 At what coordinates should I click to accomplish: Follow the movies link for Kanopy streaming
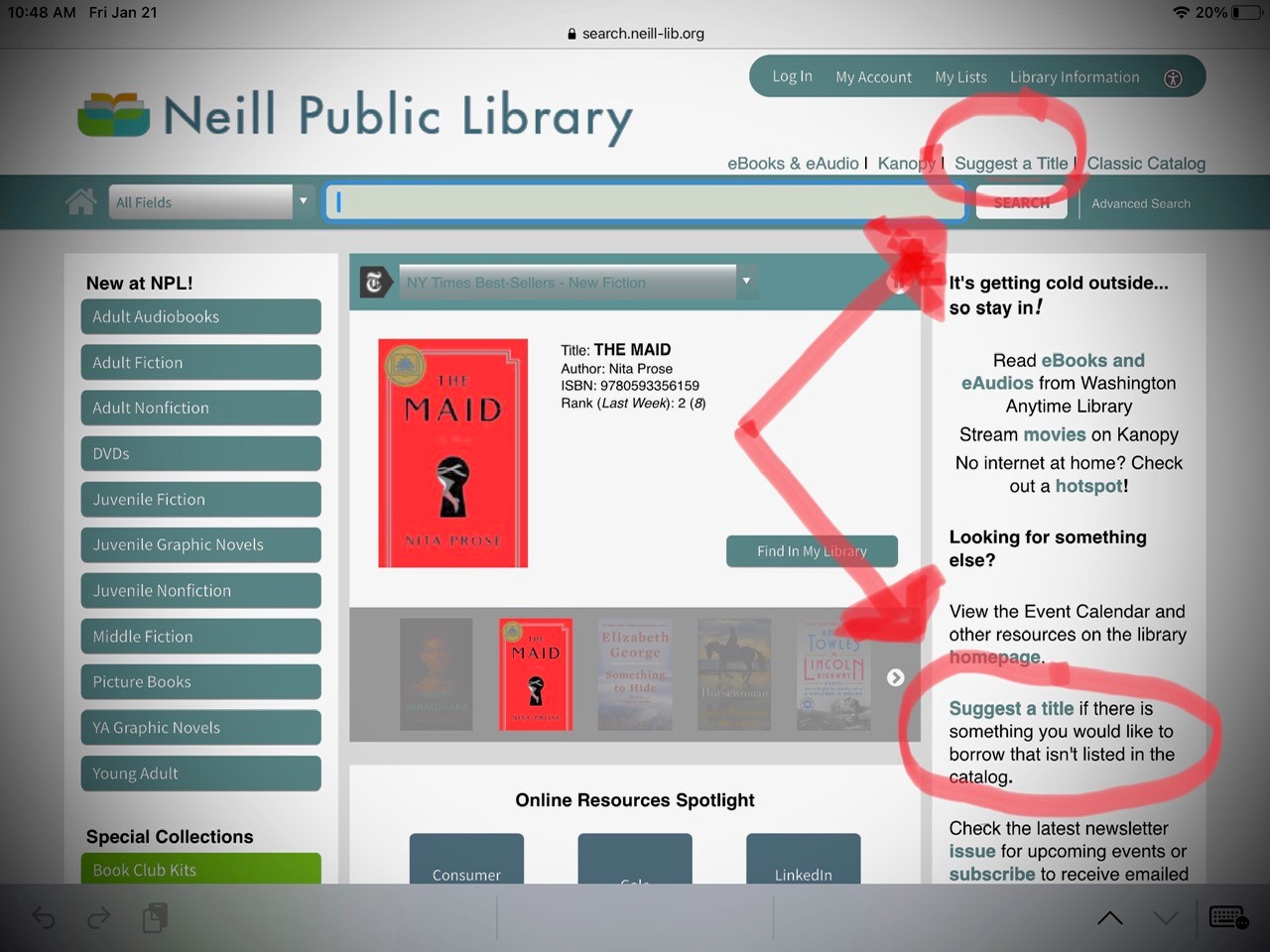pyautogui.click(x=1055, y=434)
